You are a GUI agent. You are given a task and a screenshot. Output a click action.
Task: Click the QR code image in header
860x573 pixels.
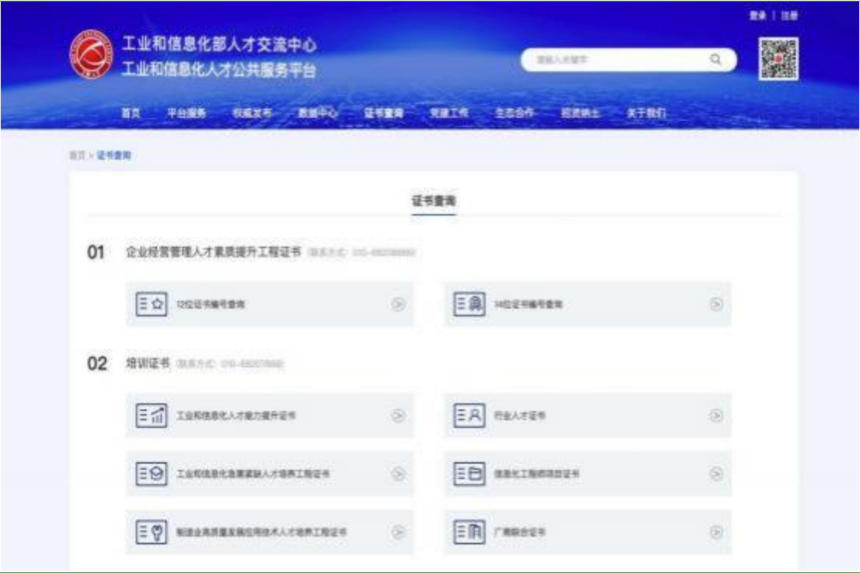tap(778, 59)
